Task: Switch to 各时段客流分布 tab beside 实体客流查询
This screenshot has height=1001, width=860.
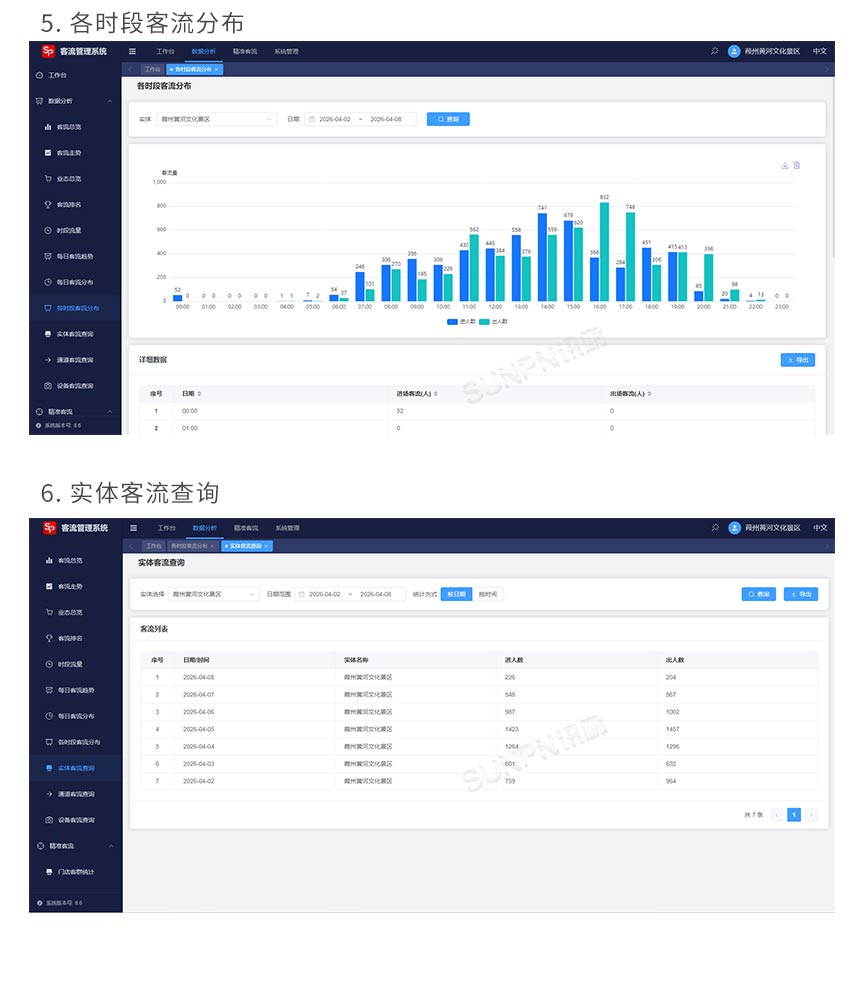Action: 189,546
